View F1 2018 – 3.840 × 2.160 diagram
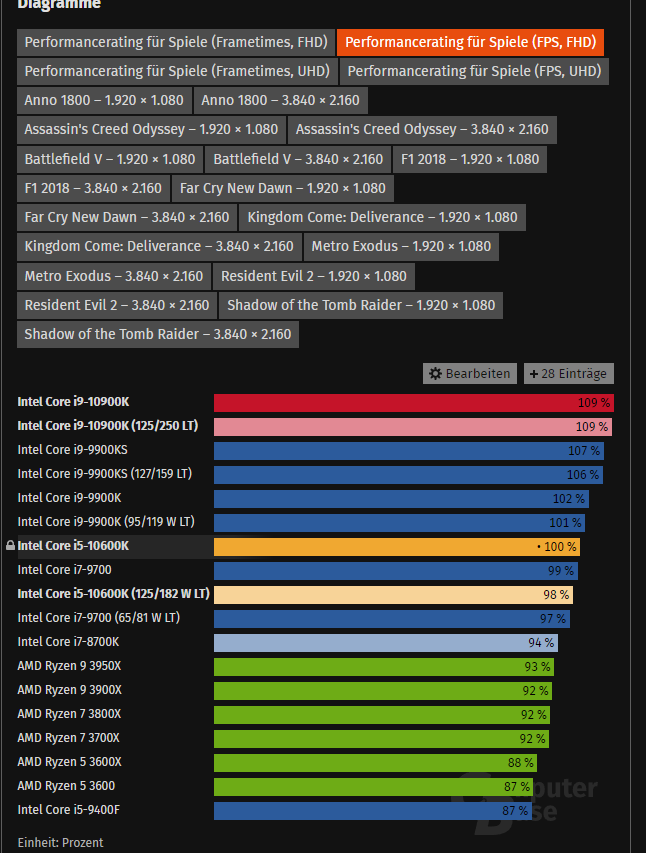Screen dimensions: 646x853 [x=93, y=188]
